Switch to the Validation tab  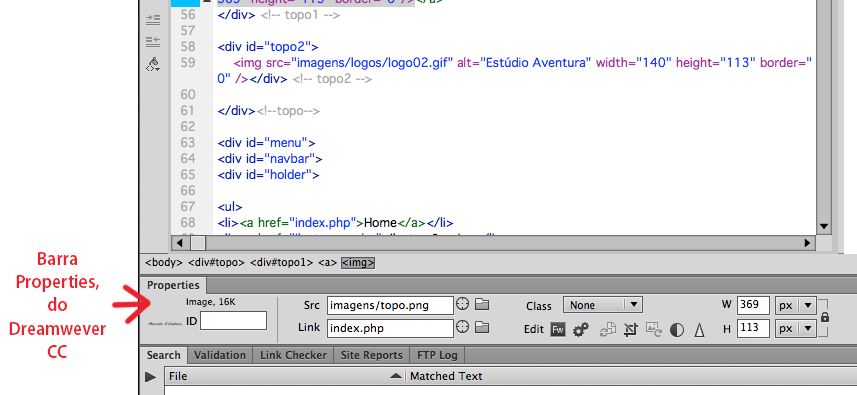[220, 355]
